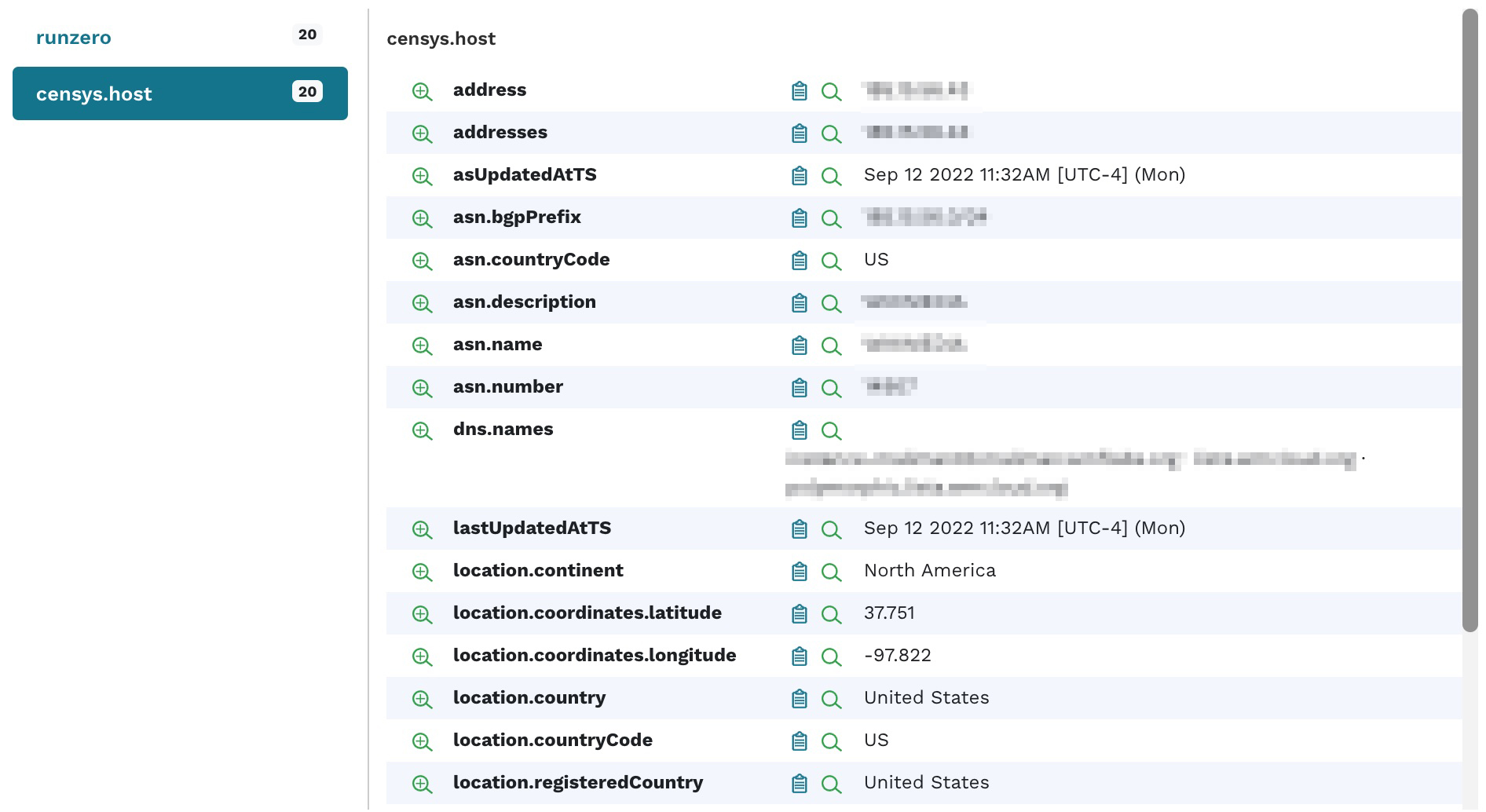Screen dimensions: 1486x812
Task: Copy the location.continent value
Action: pyautogui.click(x=799, y=572)
